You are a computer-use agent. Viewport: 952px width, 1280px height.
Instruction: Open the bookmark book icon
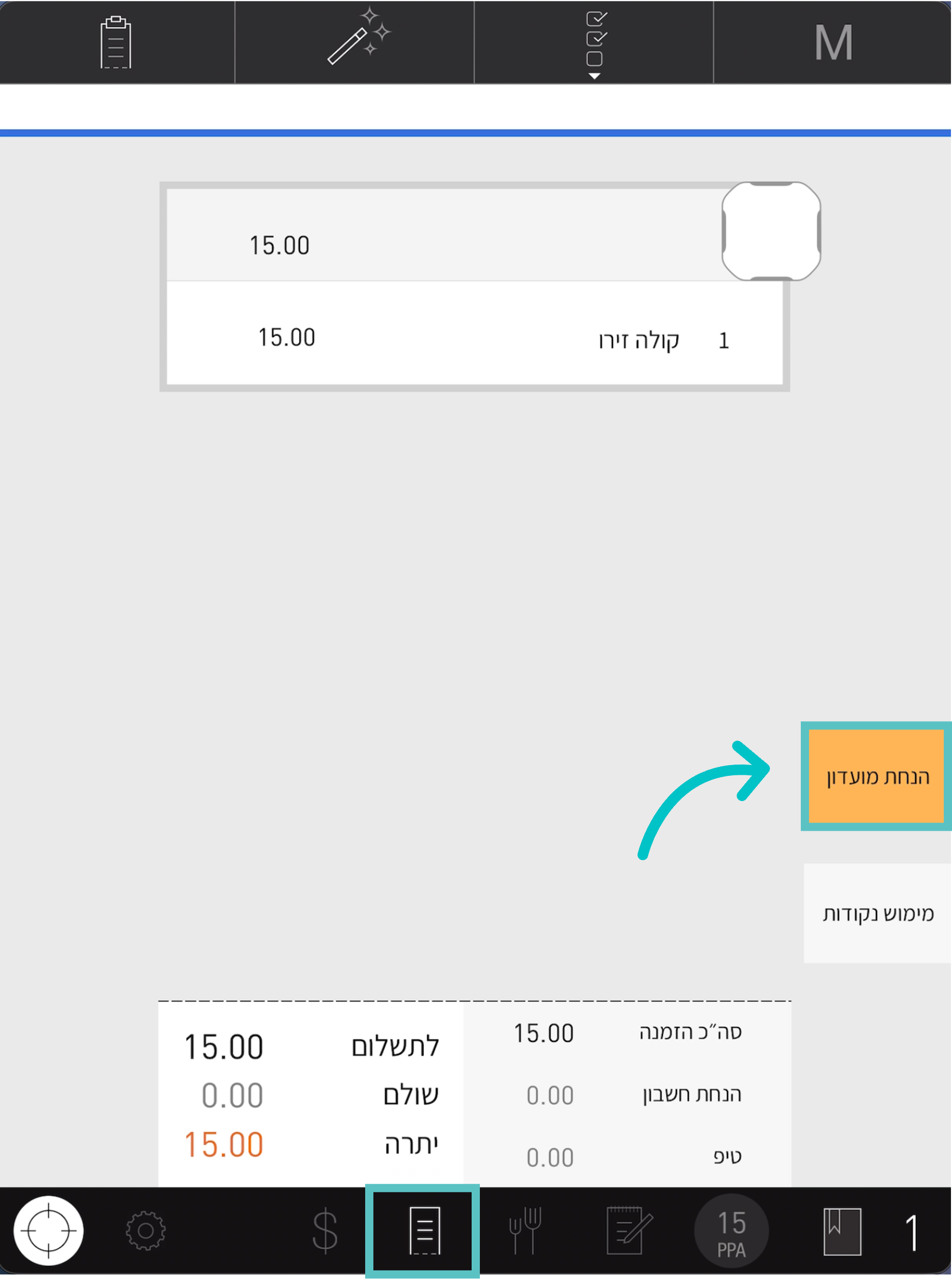pyautogui.click(x=842, y=1232)
